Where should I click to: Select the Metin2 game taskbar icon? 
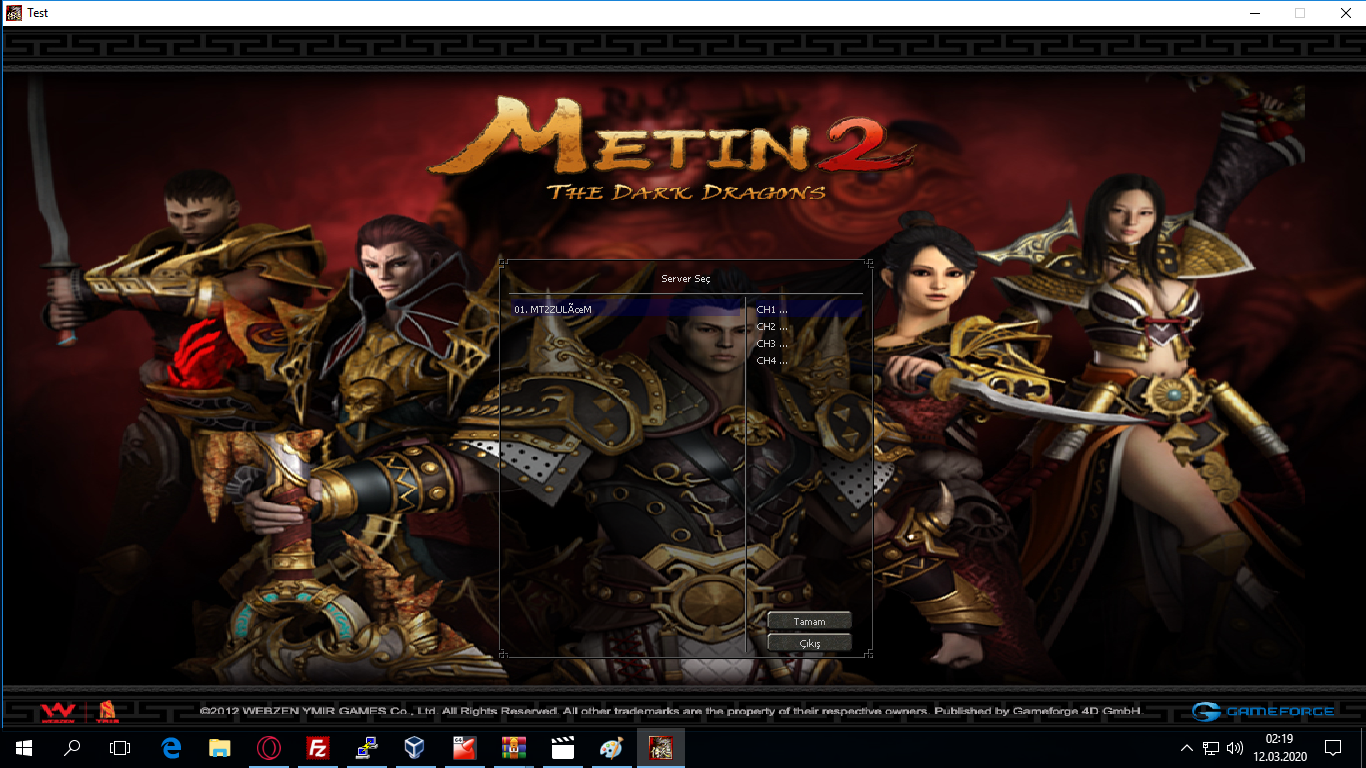coord(661,747)
